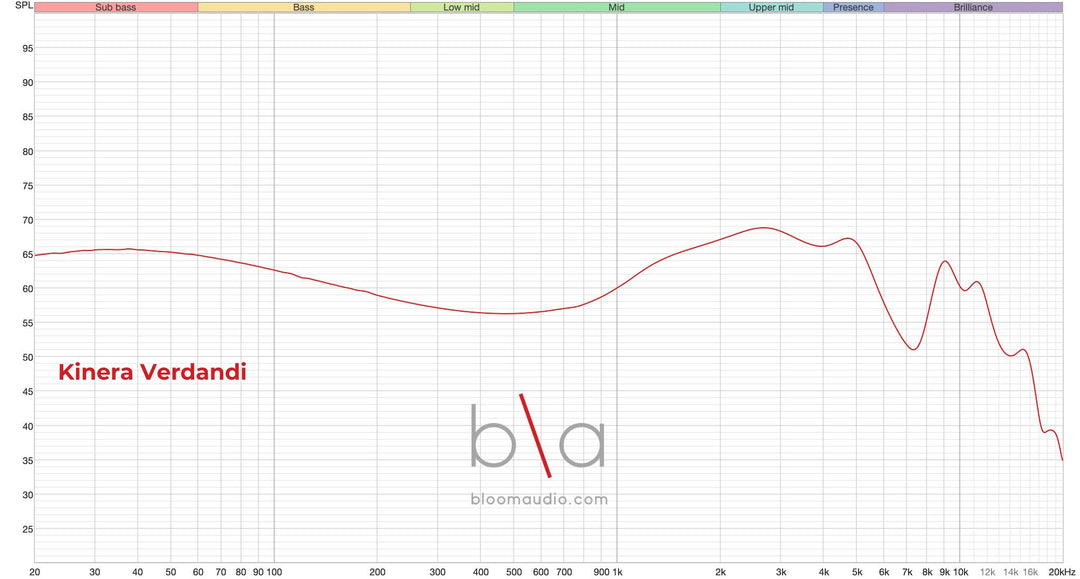Click the 2k frequency axis label

click(x=720, y=571)
